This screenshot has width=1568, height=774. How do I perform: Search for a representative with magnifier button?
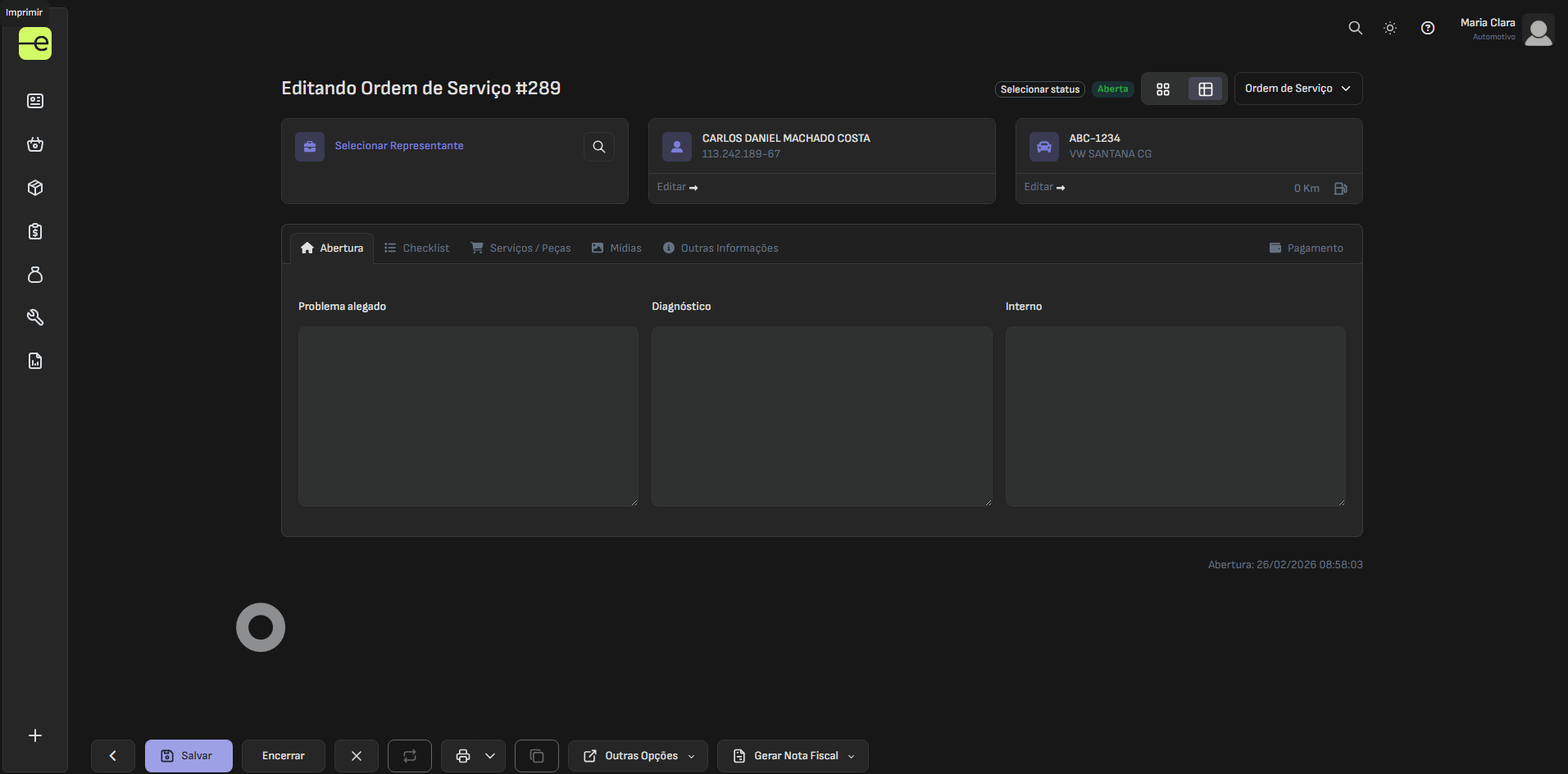pyautogui.click(x=598, y=147)
